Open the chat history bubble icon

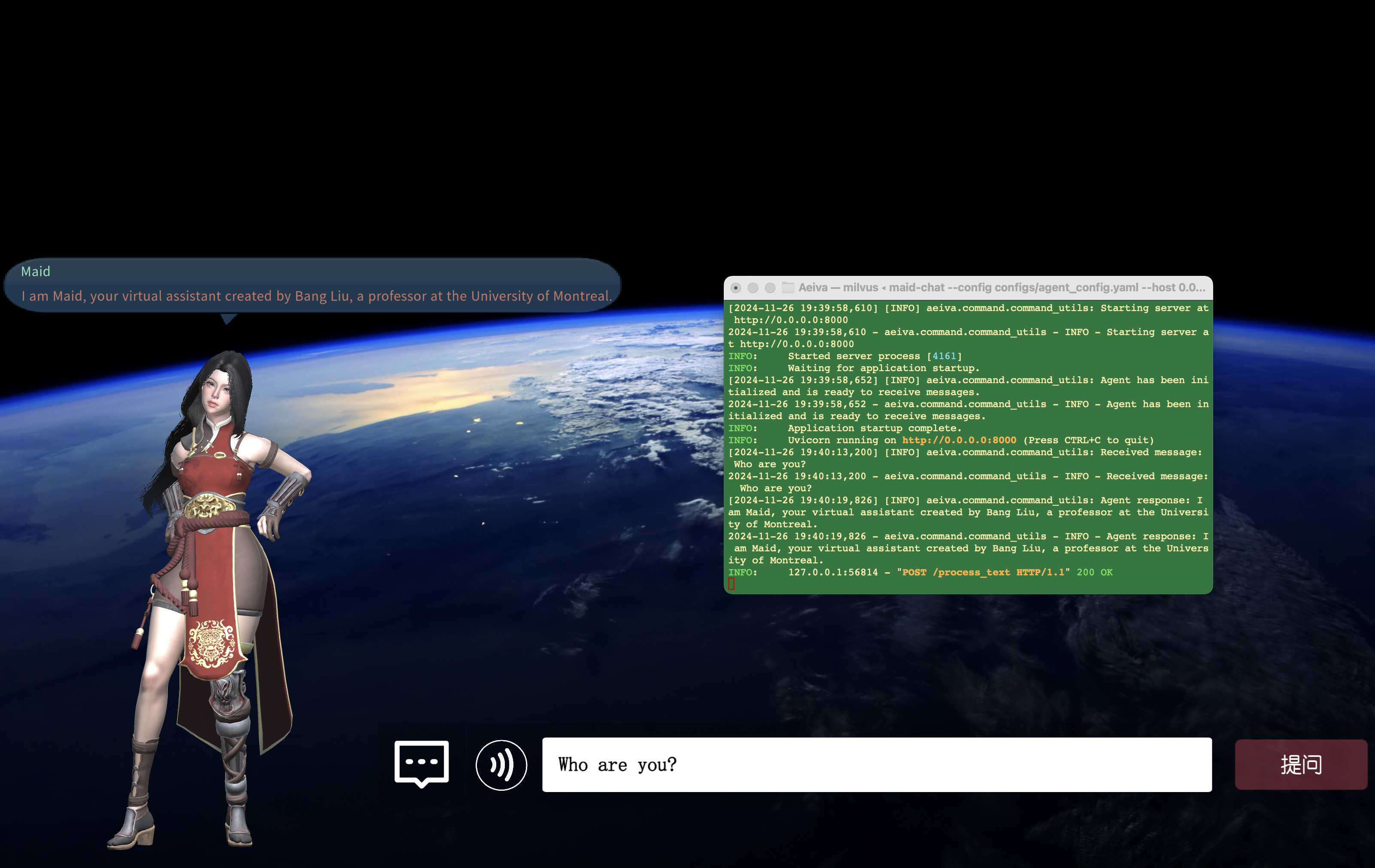422,763
